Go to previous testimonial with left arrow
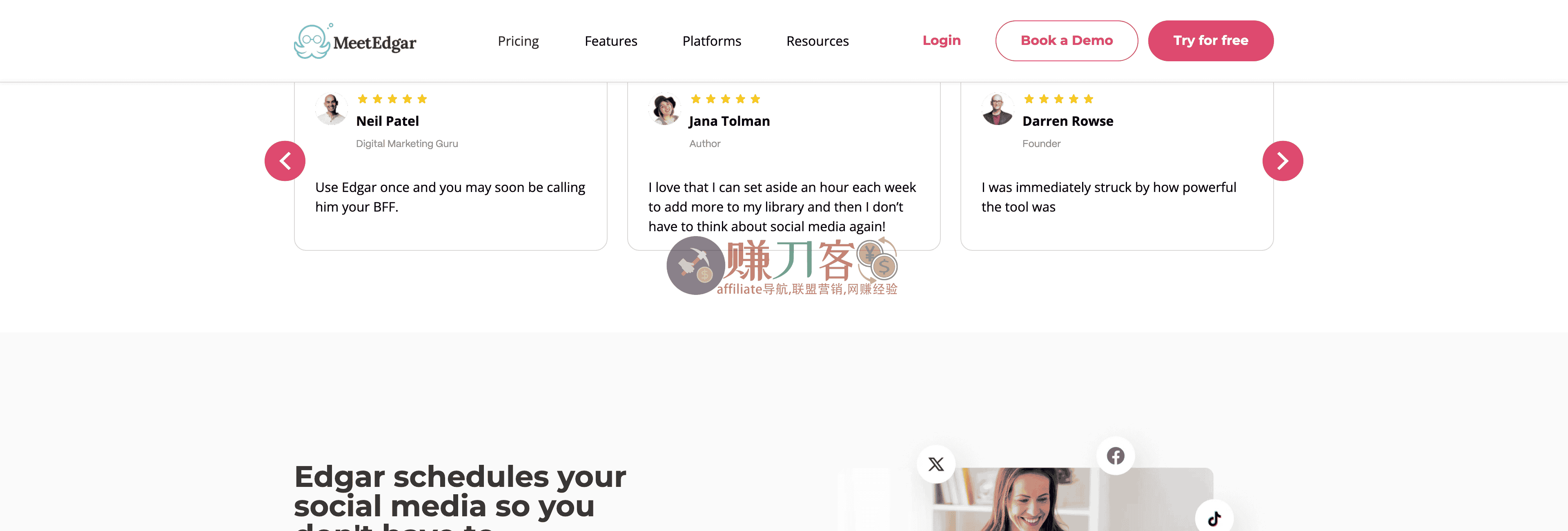The height and width of the screenshot is (531, 1568). 285,161
